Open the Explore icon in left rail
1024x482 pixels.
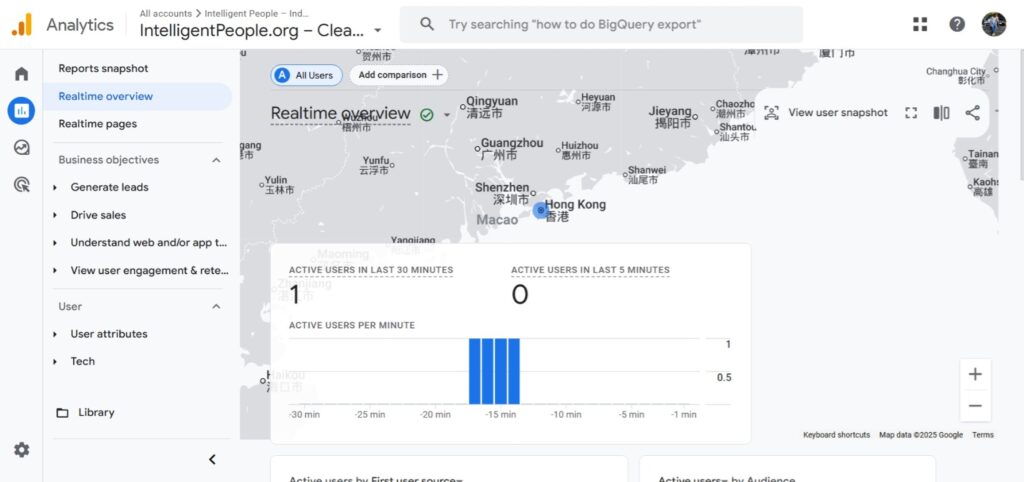pyautogui.click(x=21, y=148)
